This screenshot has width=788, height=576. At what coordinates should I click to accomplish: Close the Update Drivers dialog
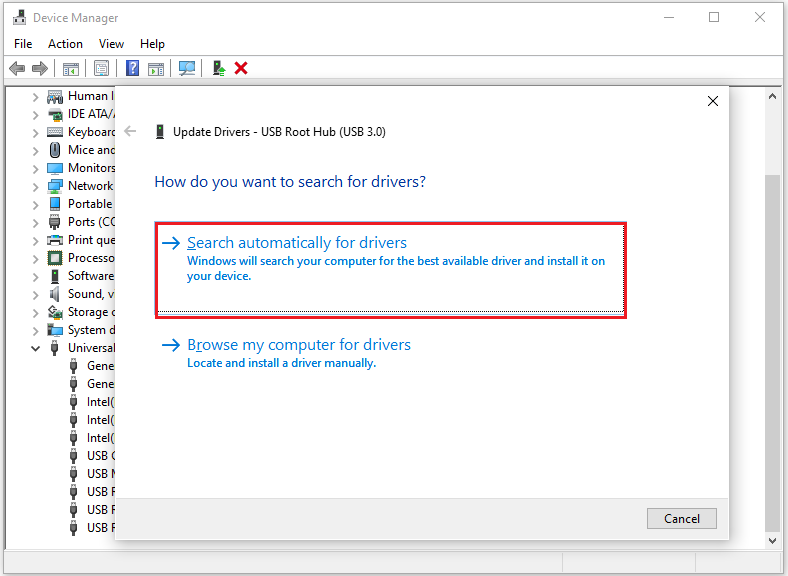coord(713,101)
